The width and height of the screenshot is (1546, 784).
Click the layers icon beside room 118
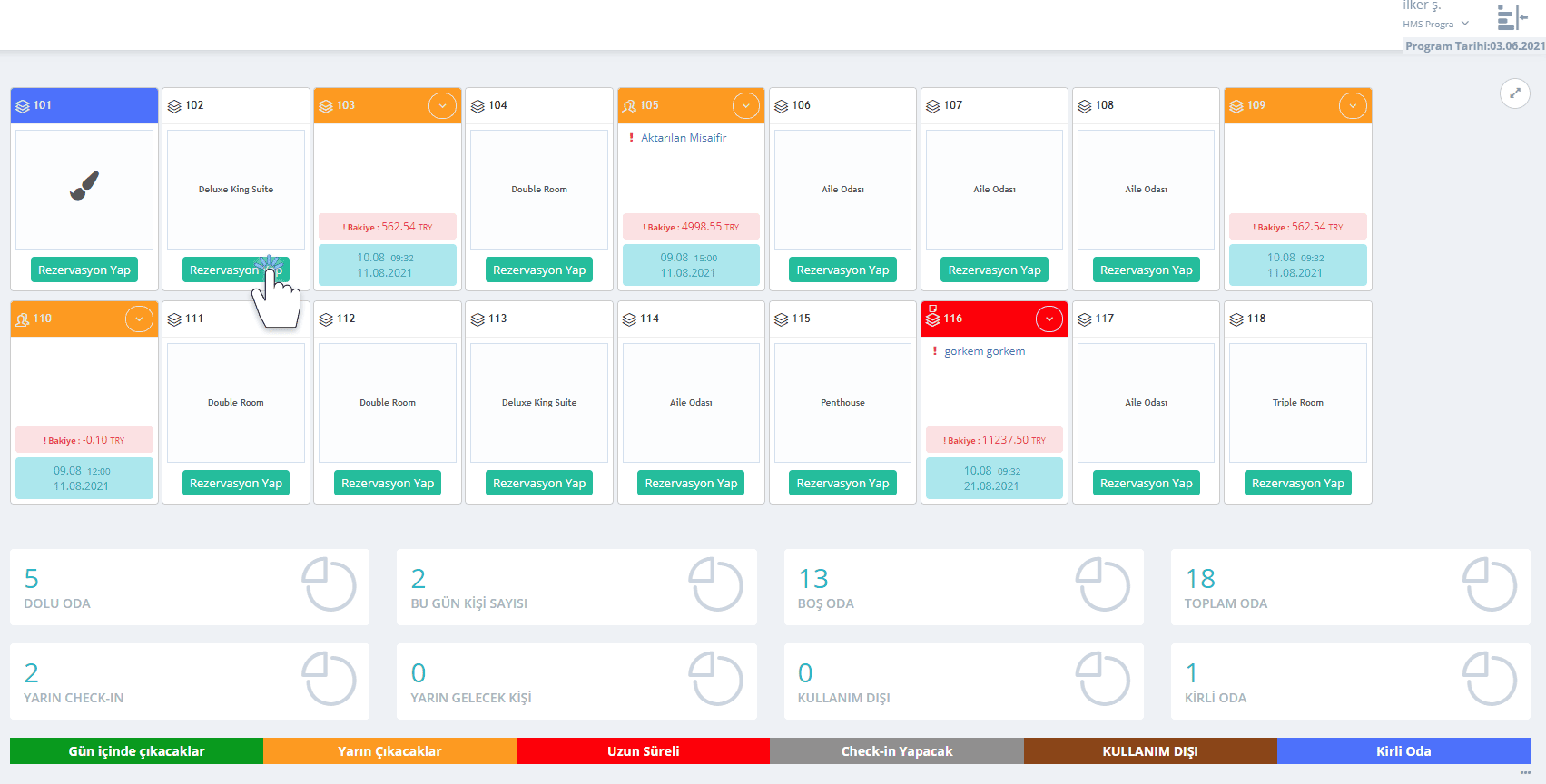(1236, 319)
